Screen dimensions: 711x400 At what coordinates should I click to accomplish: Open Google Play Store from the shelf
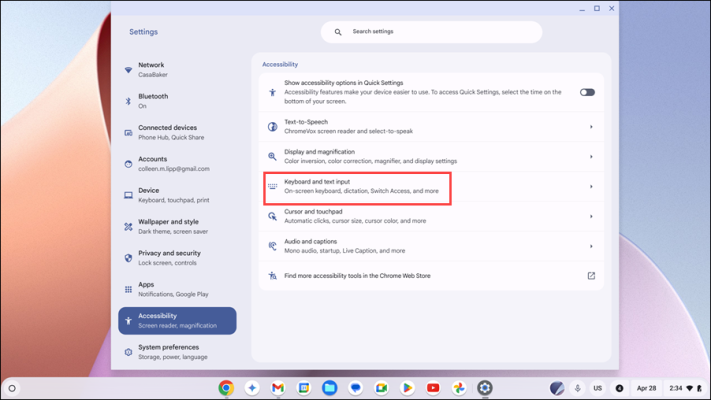pos(407,388)
